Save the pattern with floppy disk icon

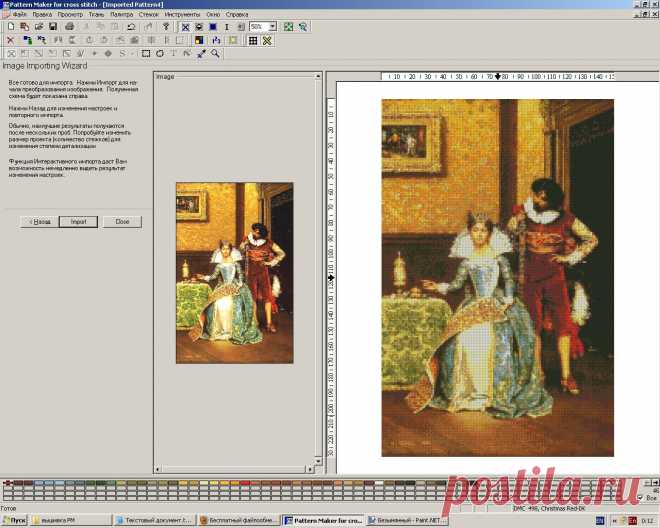pos(53,27)
